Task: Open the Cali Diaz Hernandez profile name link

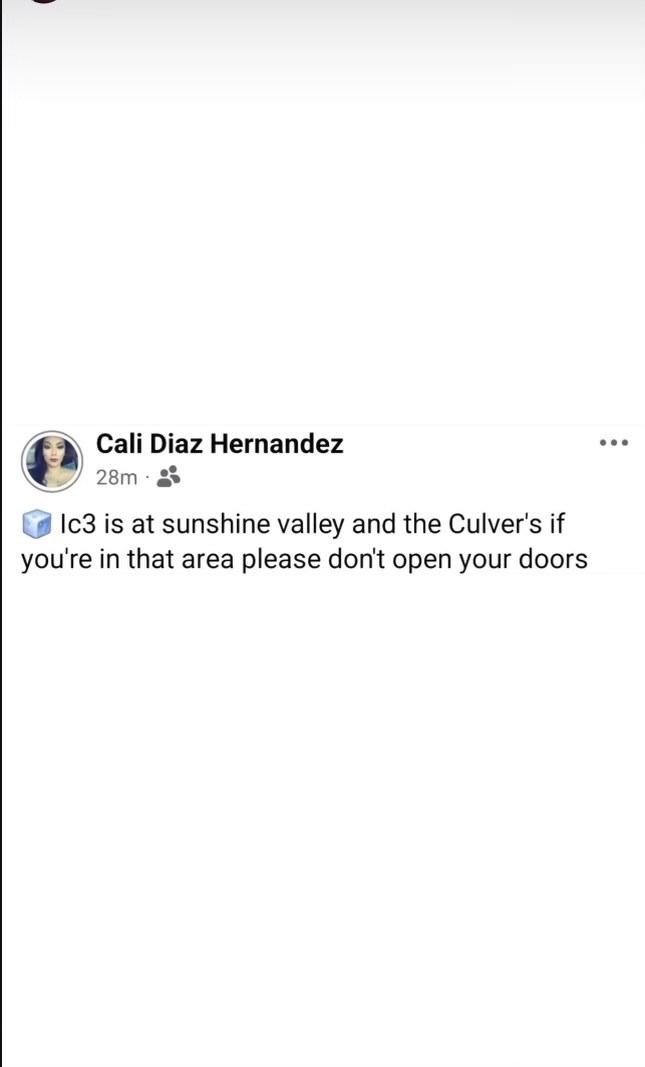Action: coord(219,444)
